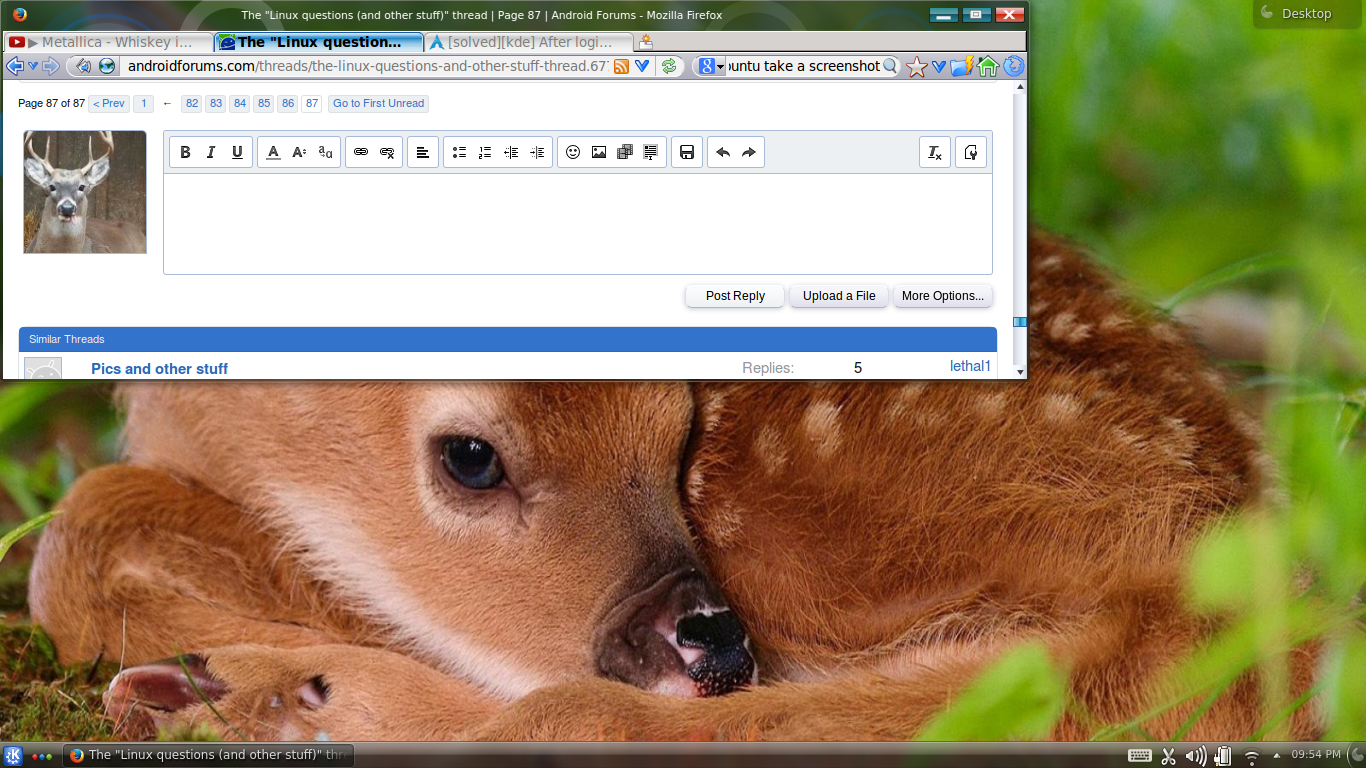The height and width of the screenshot is (768, 1366).
Task: Toggle bold formatting in the reply editor
Action: (185, 152)
